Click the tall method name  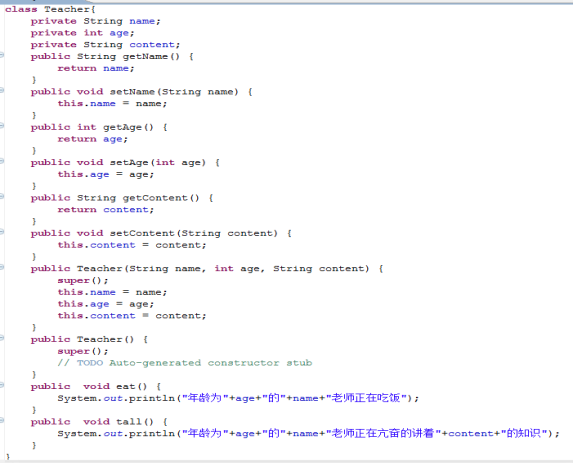point(129,422)
